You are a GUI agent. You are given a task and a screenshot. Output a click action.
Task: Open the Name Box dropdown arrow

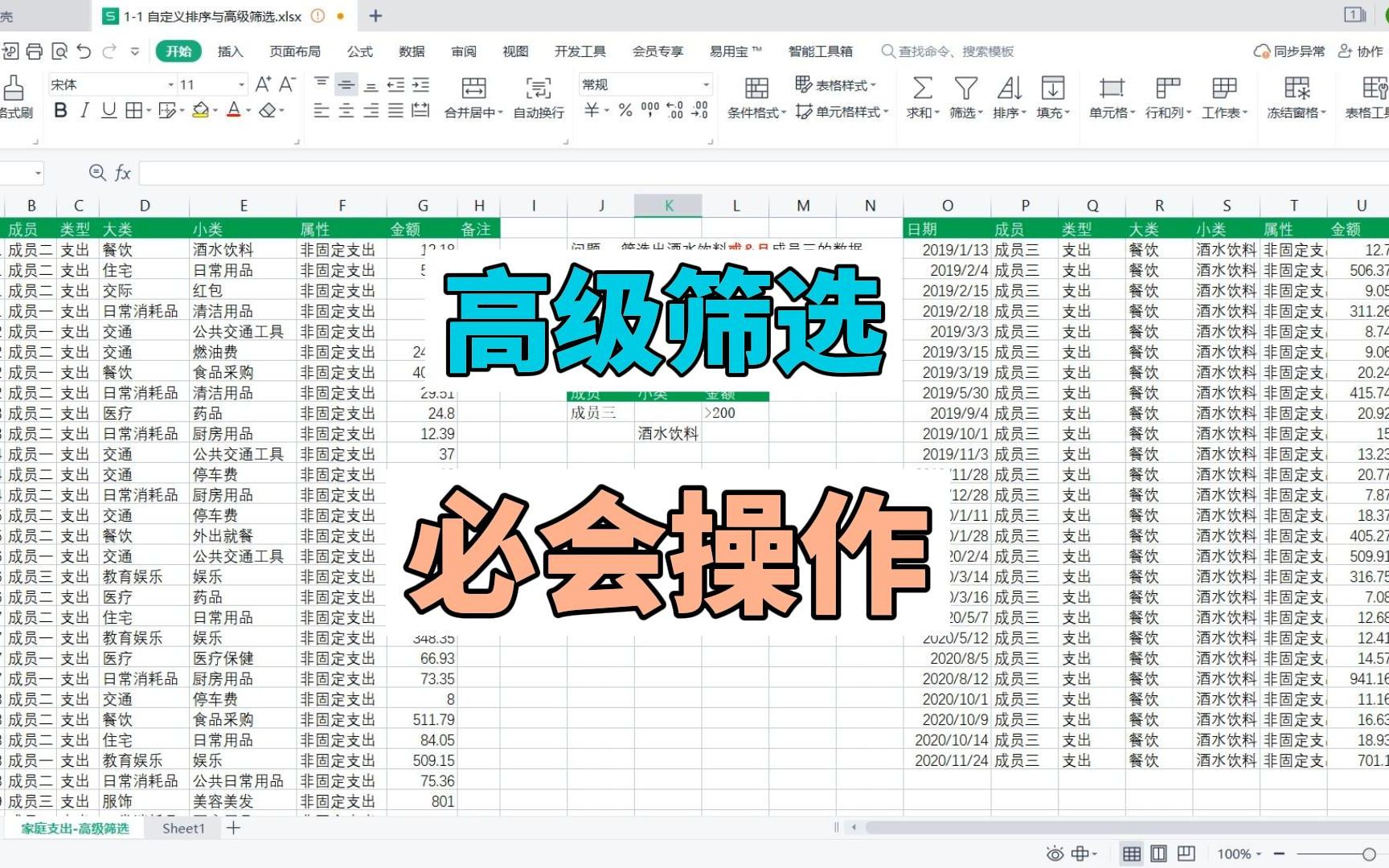pos(38,173)
